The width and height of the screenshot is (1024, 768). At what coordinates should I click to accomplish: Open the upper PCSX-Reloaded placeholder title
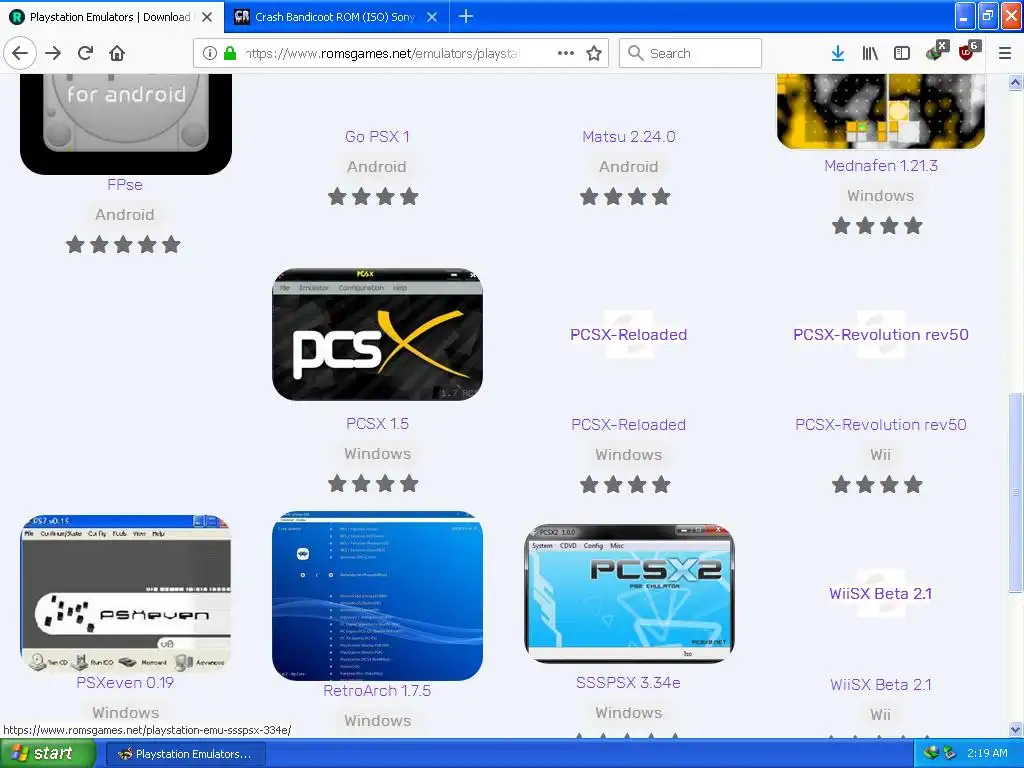tap(628, 334)
